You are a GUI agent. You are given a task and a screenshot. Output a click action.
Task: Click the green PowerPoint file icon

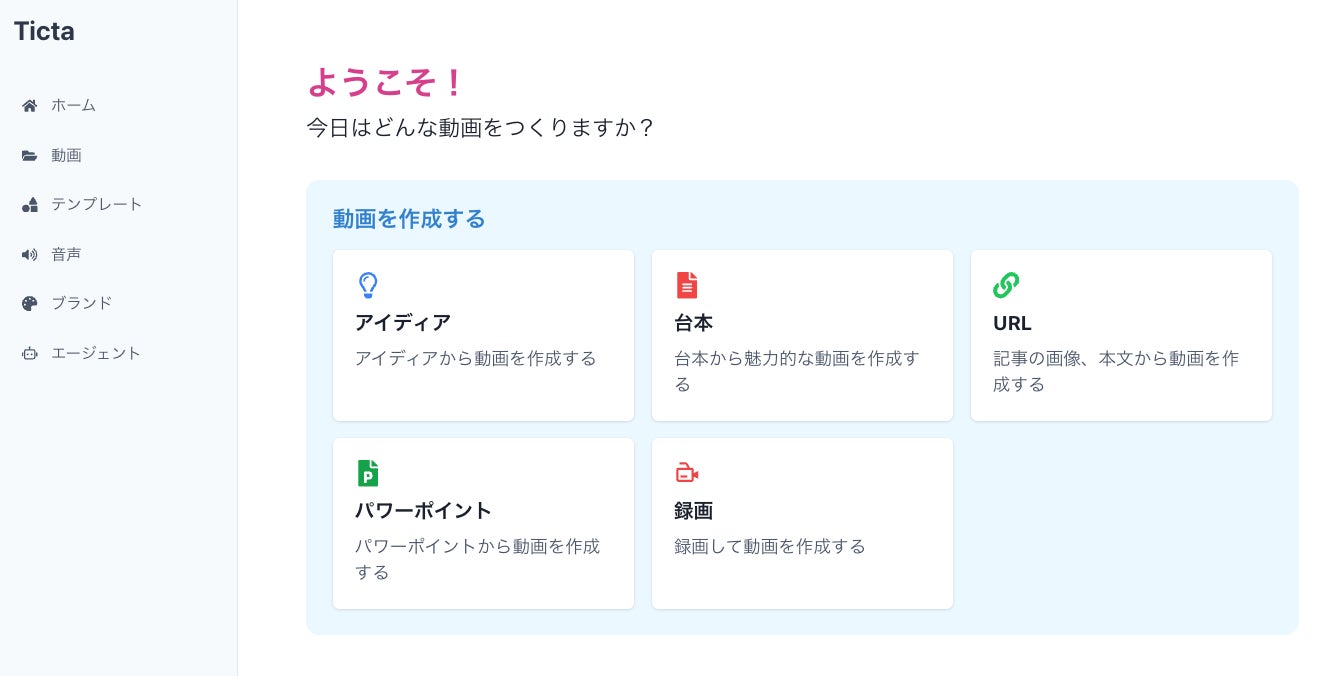coord(368,473)
